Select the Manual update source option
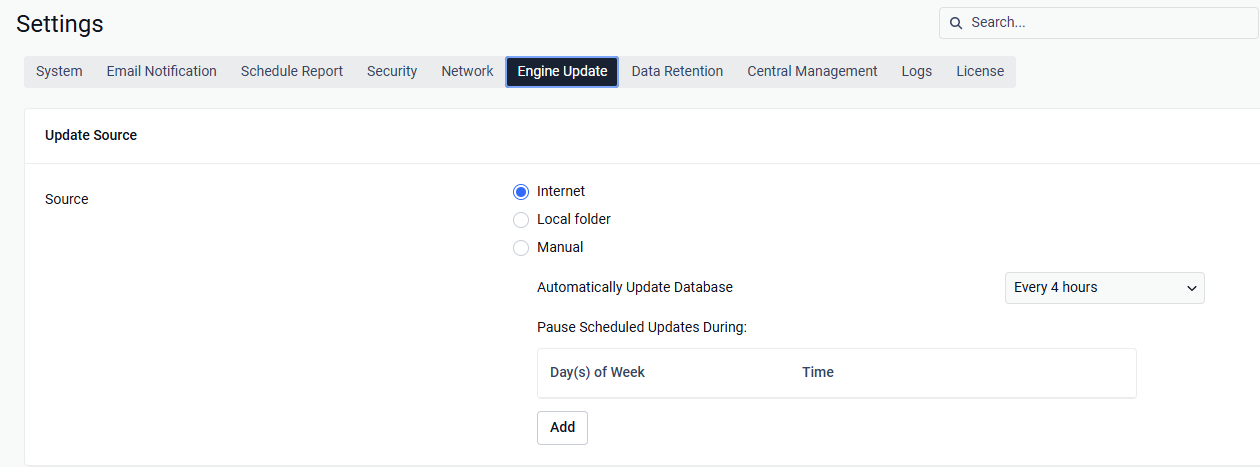 click(520, 248)
